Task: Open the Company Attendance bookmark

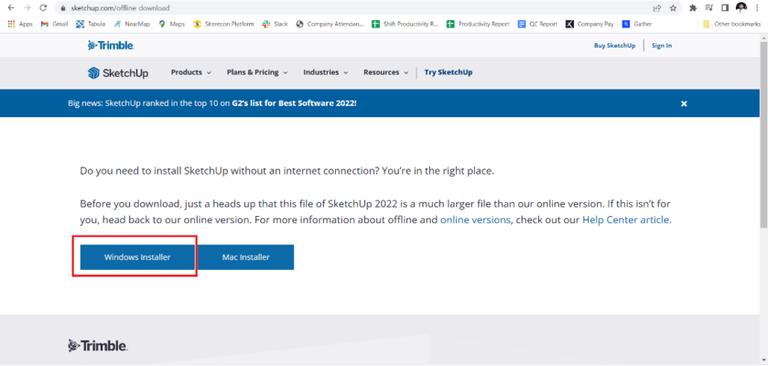Action: tap(330, 24)
